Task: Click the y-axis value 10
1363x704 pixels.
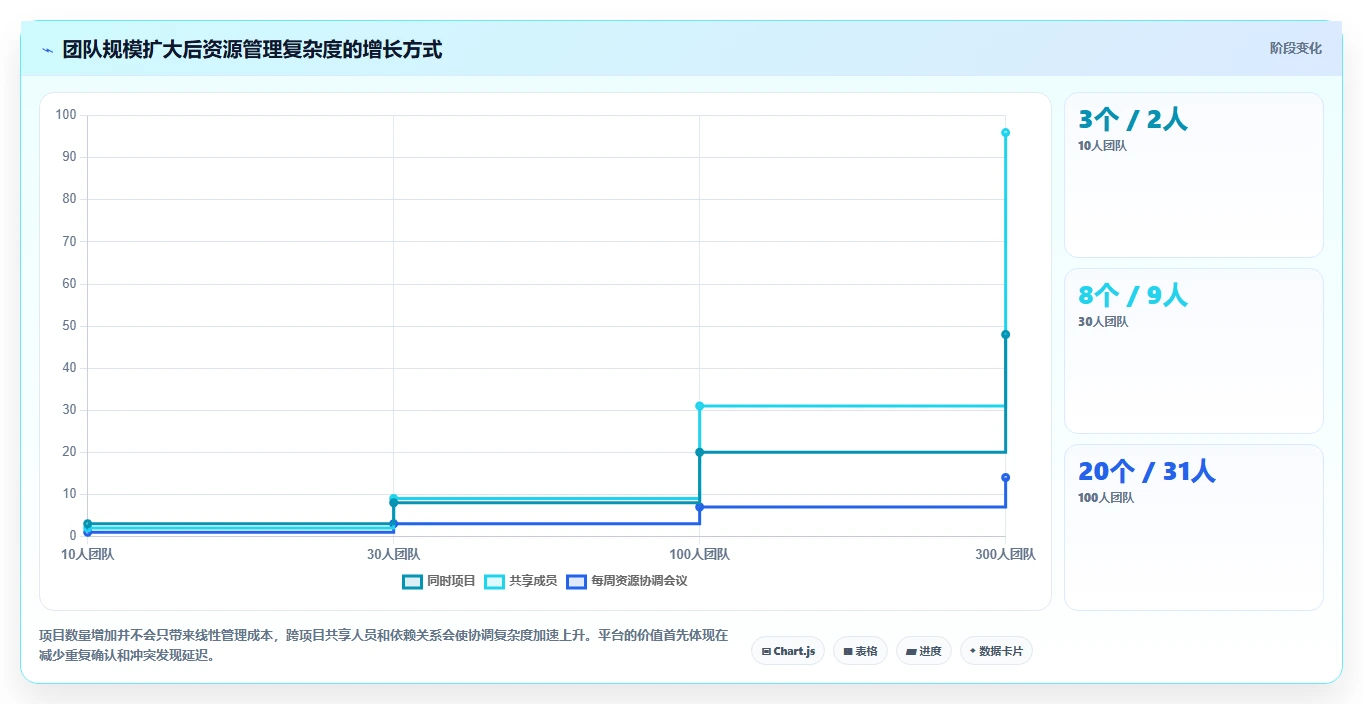Action: tap(69, 494)
